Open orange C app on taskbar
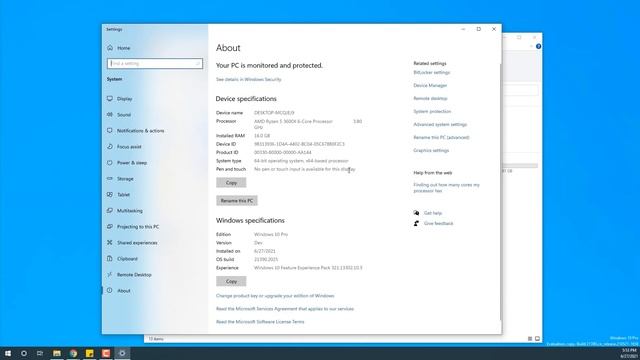Viewport: 640px width, 360px height. pos(106,353)
